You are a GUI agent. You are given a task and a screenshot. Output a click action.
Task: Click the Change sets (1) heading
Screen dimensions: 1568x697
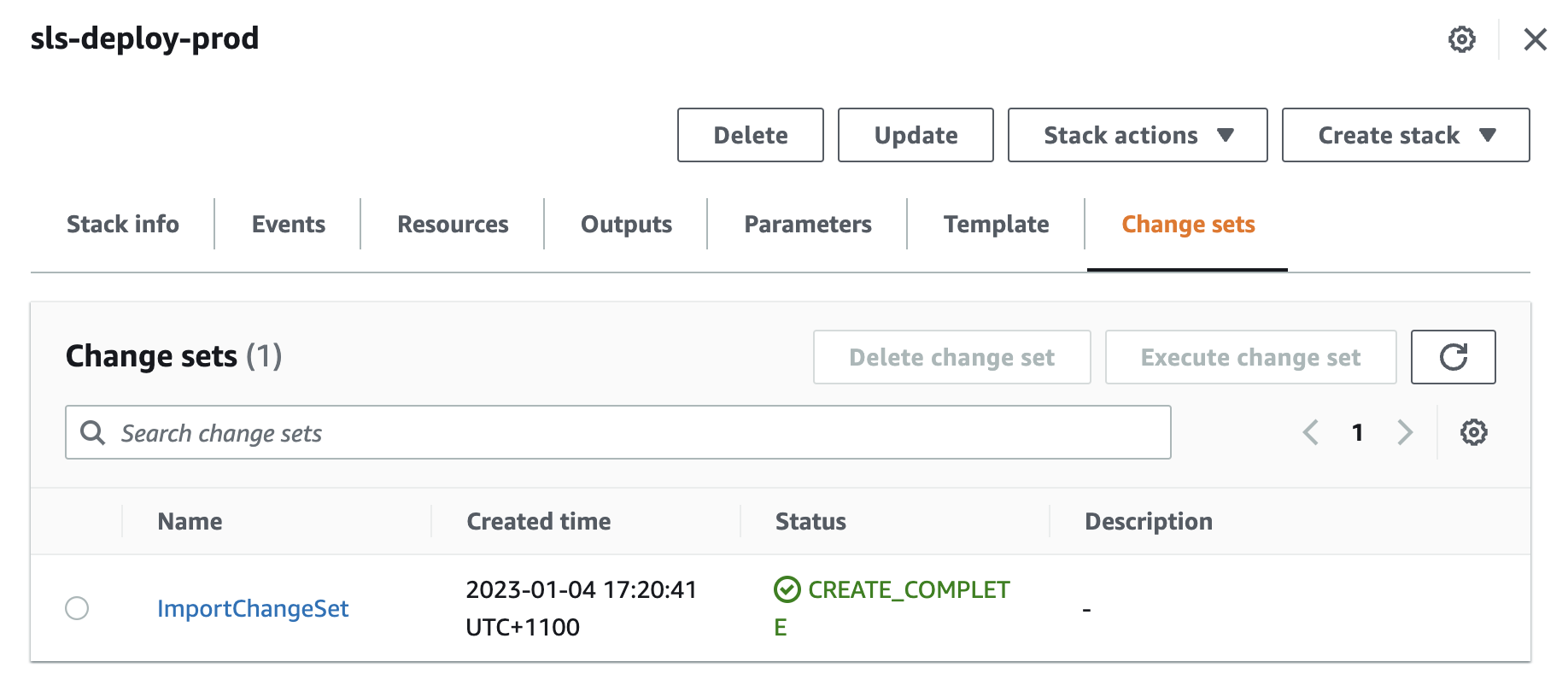coord(174,356)
